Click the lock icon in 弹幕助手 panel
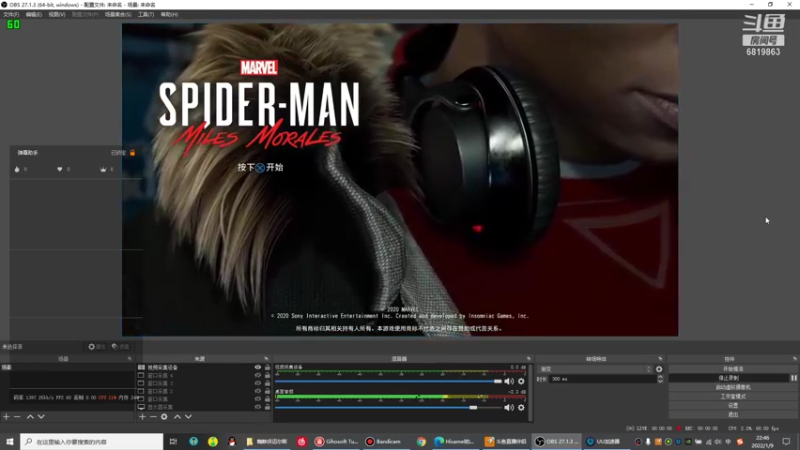This screenshot has height=450, width=800. (133, 153)
